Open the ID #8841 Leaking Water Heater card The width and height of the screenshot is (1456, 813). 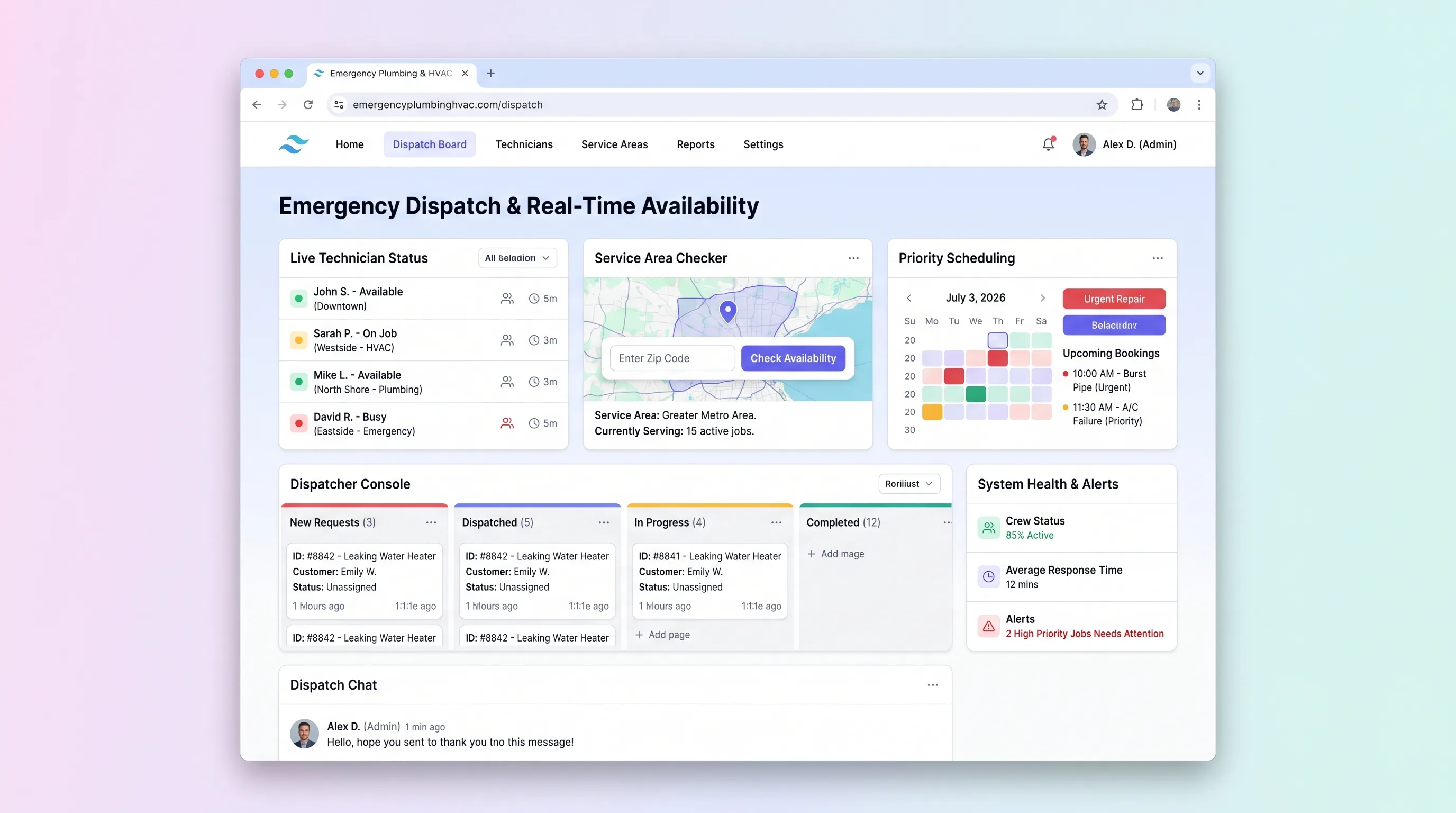[710, 581]
